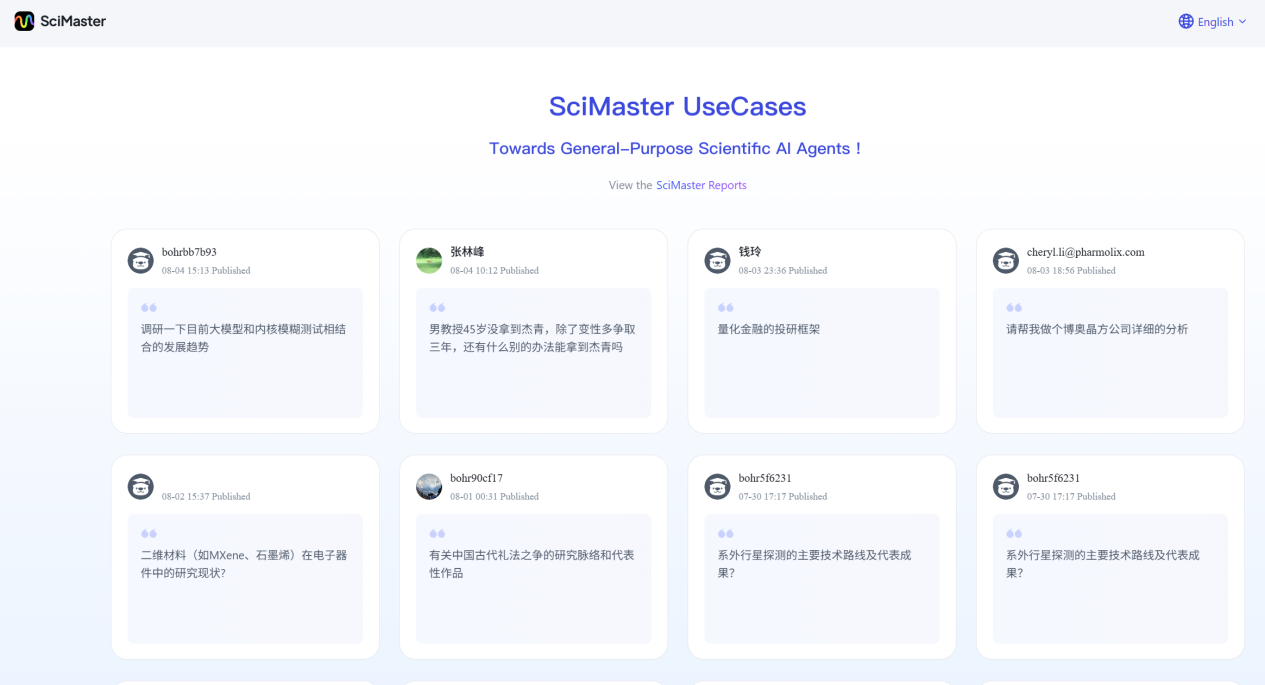
Task: Expand the language chevron beside English
Action: click(x=1243, y=21)
